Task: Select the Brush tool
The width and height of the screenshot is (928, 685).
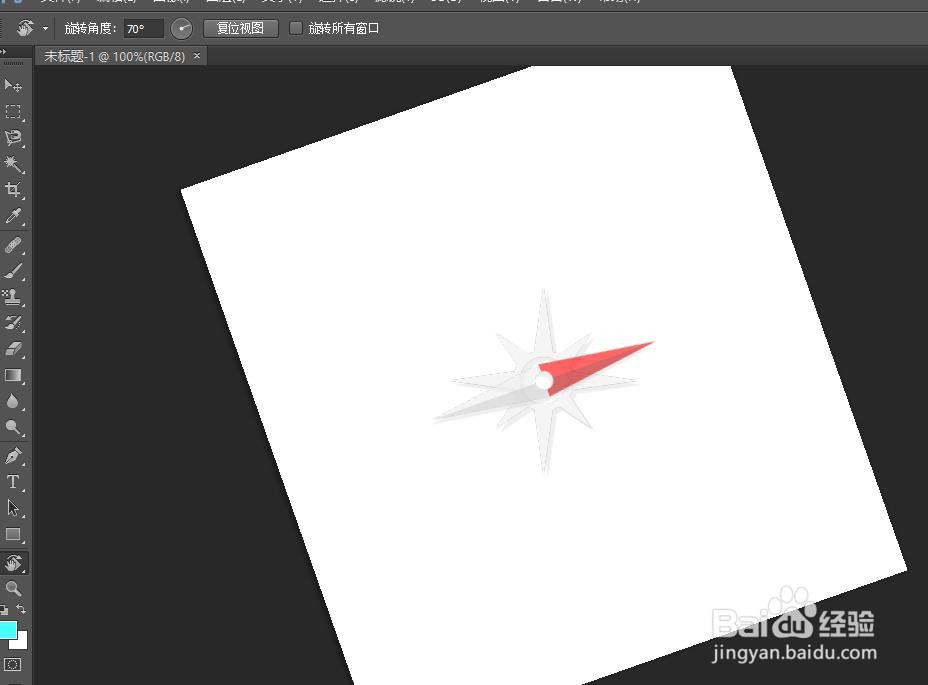Action: click(14, 270)
